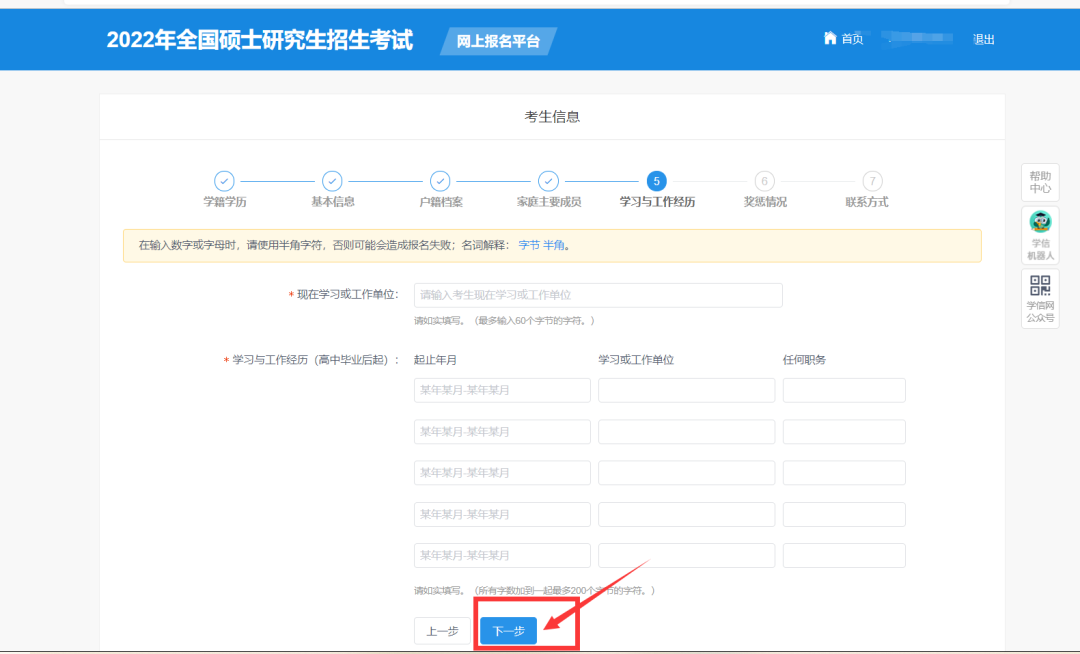The width and height of the screenshot is (1080, 654).
Task: Click the 起止年月 column header
Action: pos(435,360)
